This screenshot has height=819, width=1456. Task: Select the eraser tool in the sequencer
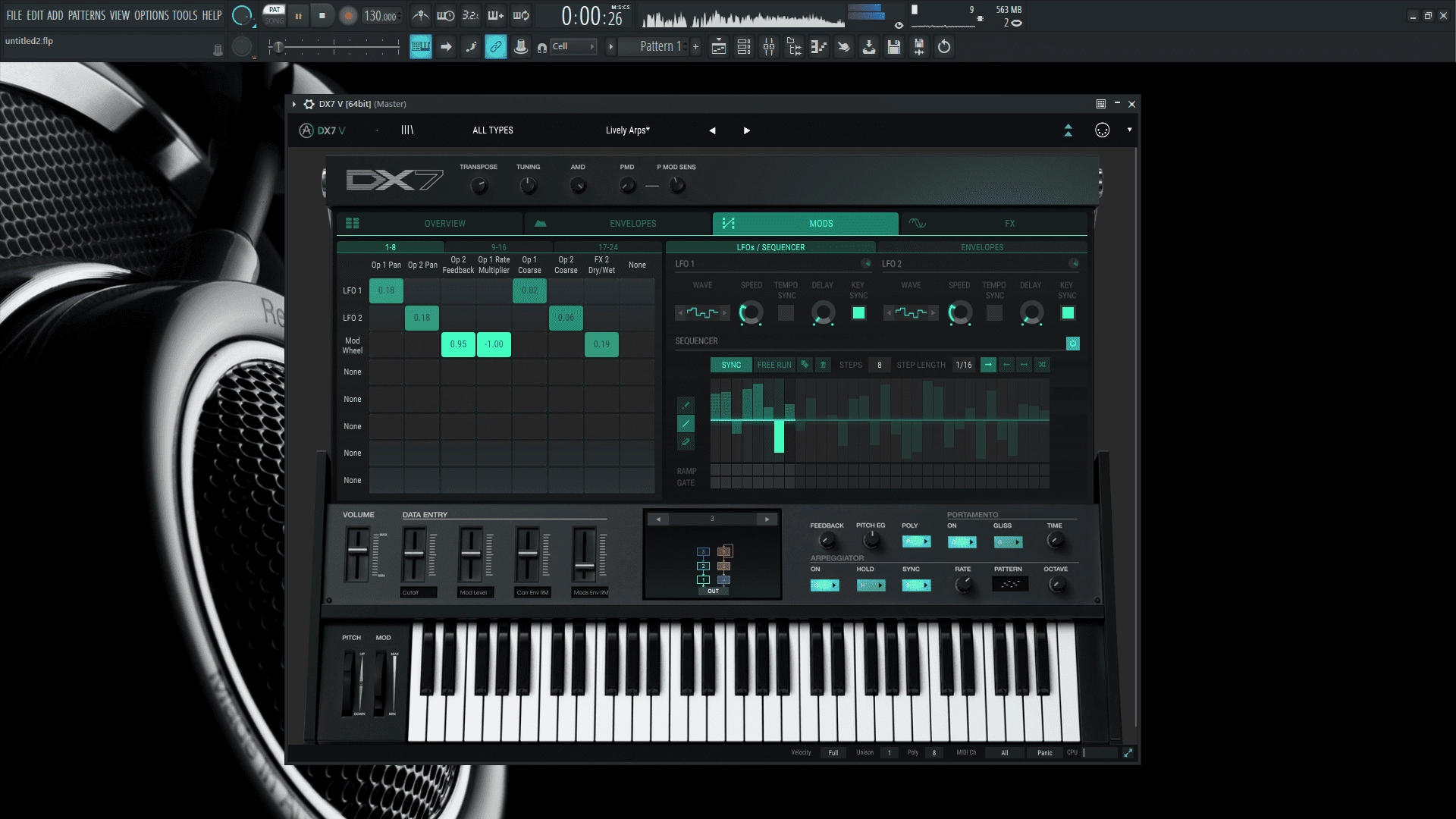[x=686, y=441]
